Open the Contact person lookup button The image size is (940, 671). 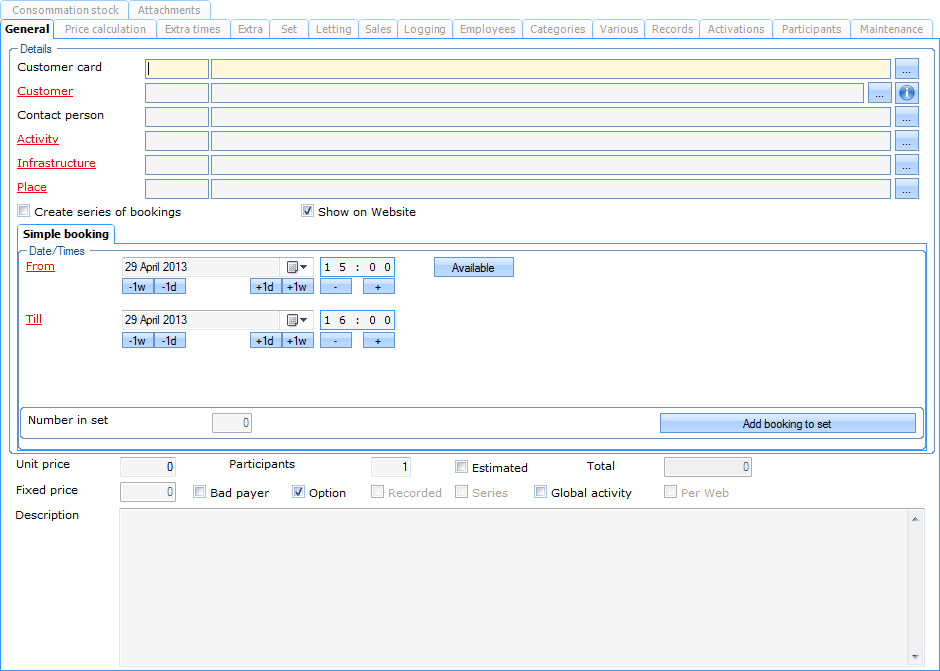coord(907,117)
